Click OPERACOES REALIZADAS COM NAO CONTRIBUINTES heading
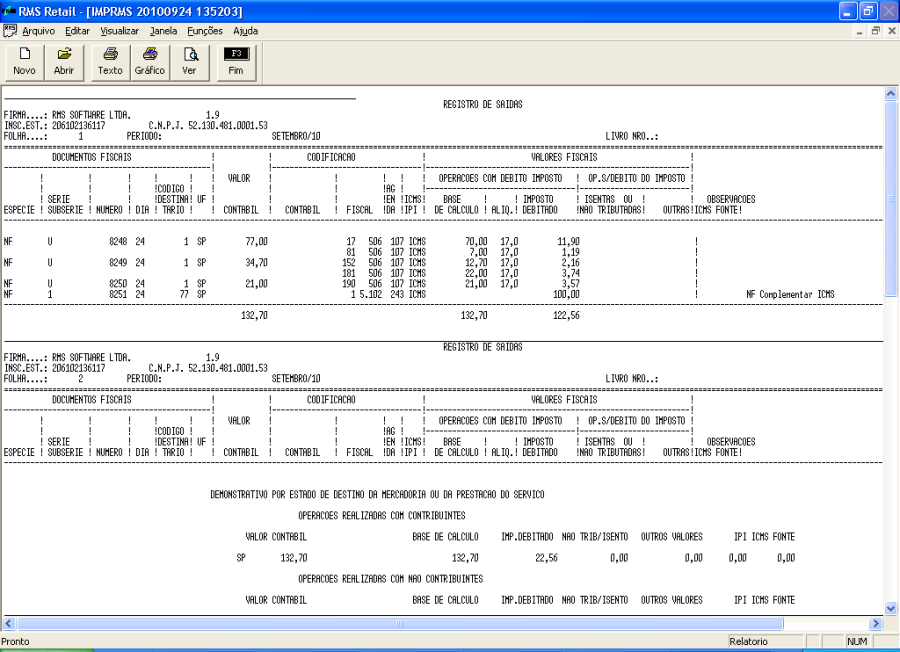900x652 pixels. tap(390, 579)
